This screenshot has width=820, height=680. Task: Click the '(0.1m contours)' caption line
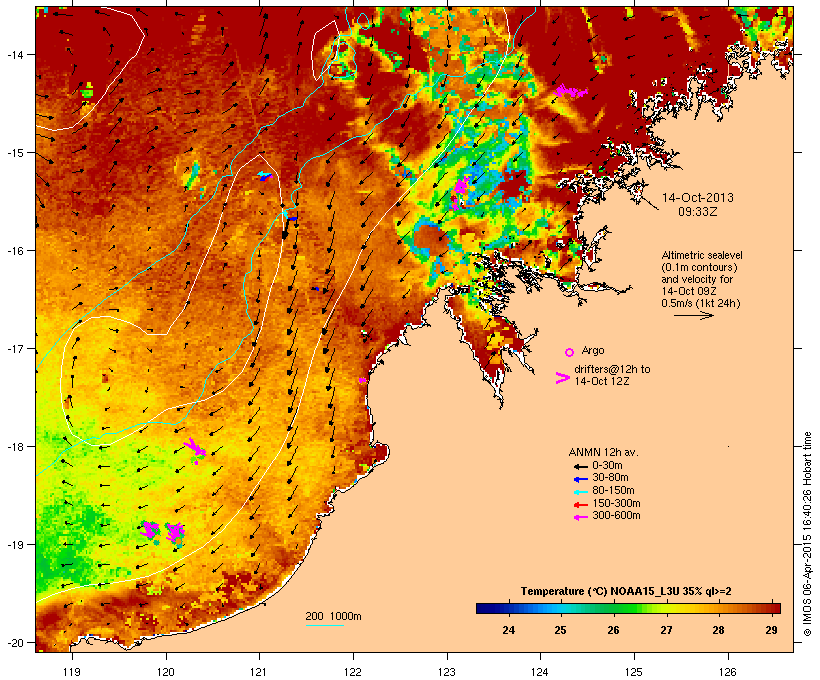point(699,267)
